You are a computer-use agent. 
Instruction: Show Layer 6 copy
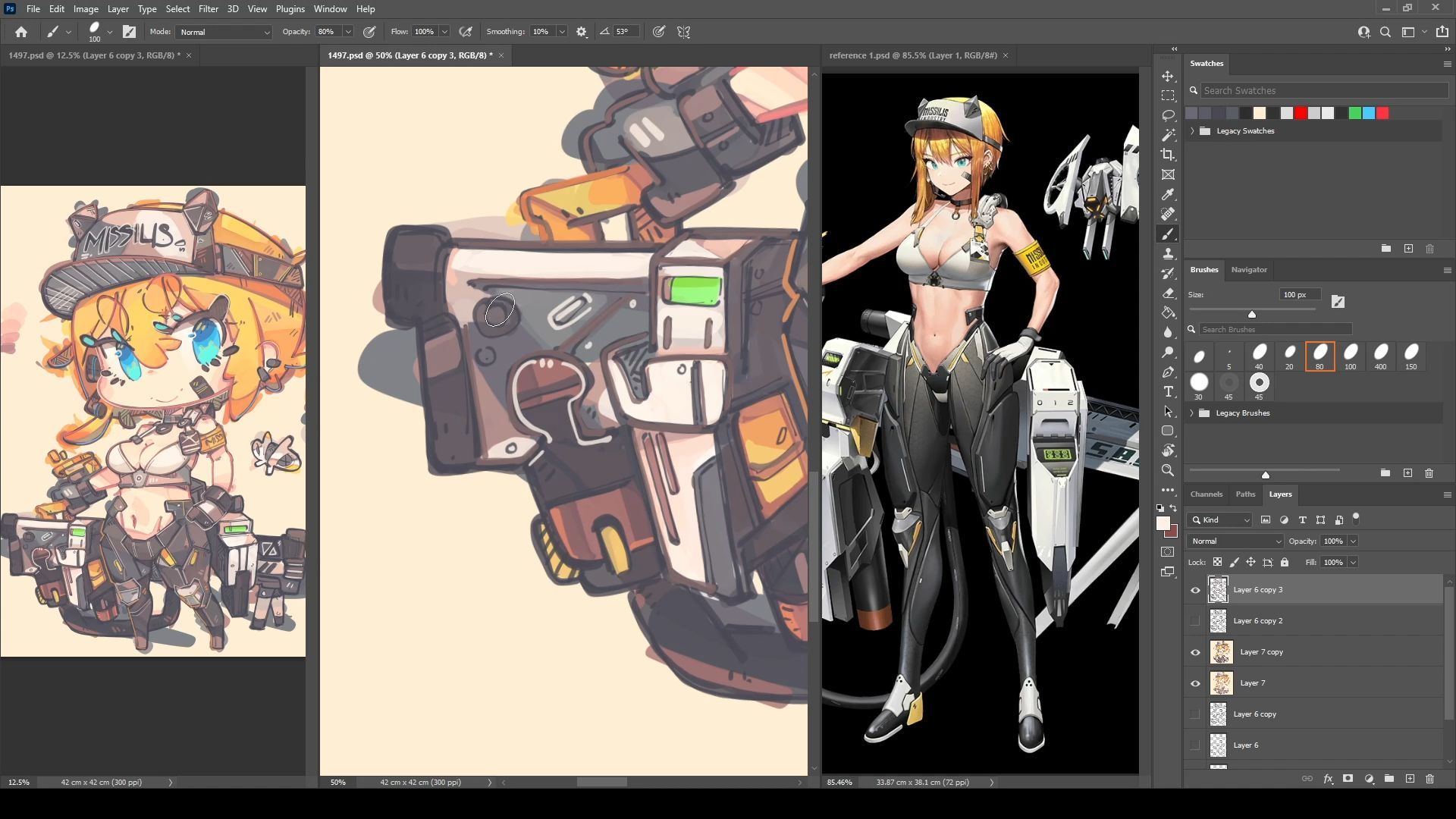pos(1195,714)
